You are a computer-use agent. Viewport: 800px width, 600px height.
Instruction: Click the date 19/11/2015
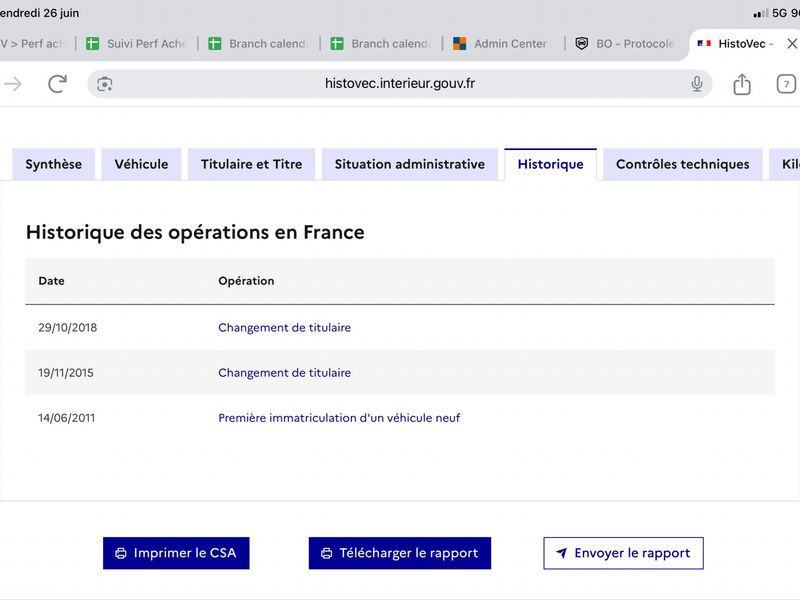[66, 373]
